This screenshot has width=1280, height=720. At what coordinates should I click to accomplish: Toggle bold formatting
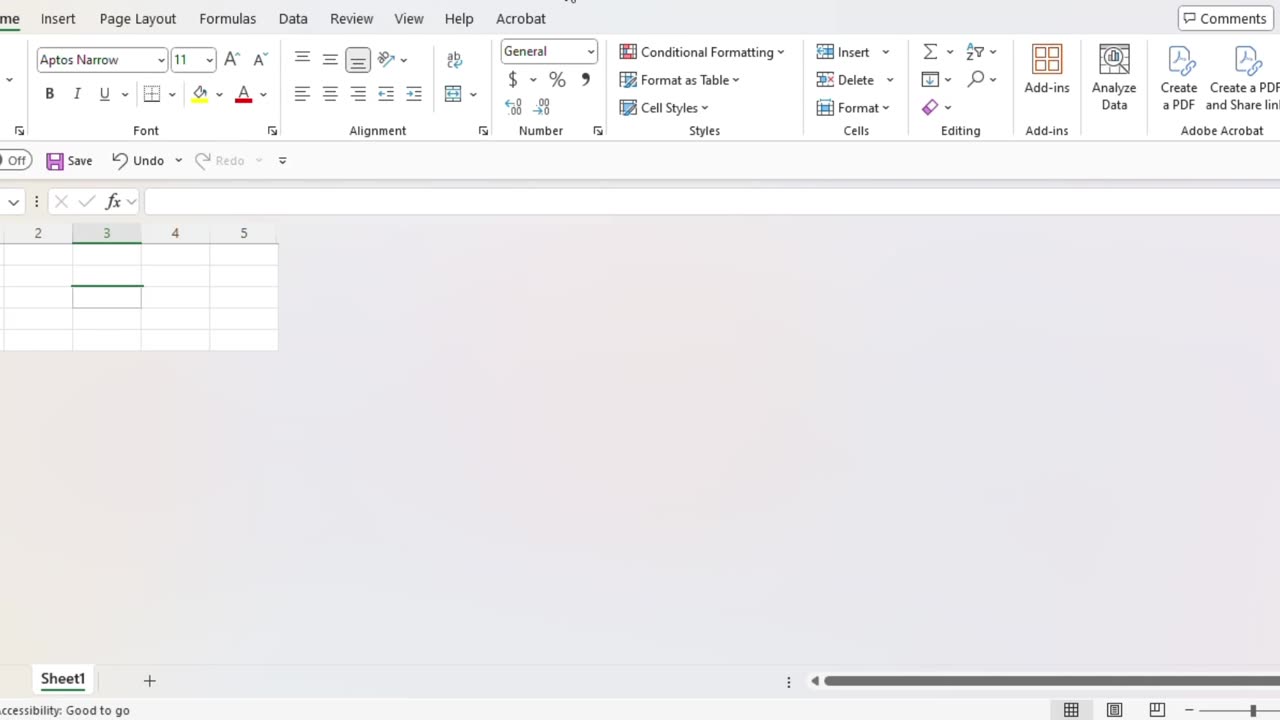(49, 94)
